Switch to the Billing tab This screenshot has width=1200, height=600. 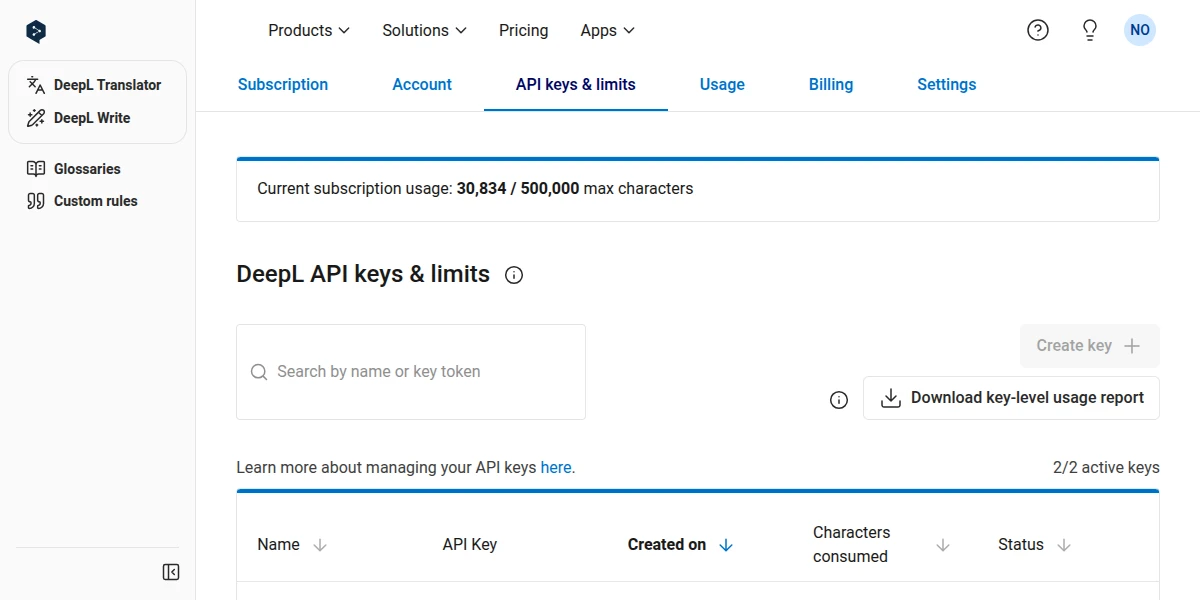830,85
